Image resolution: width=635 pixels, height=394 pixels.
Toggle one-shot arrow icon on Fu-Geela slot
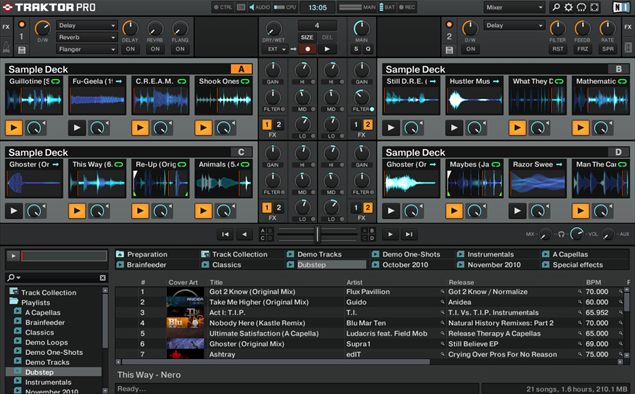click(x=119, y=81)
